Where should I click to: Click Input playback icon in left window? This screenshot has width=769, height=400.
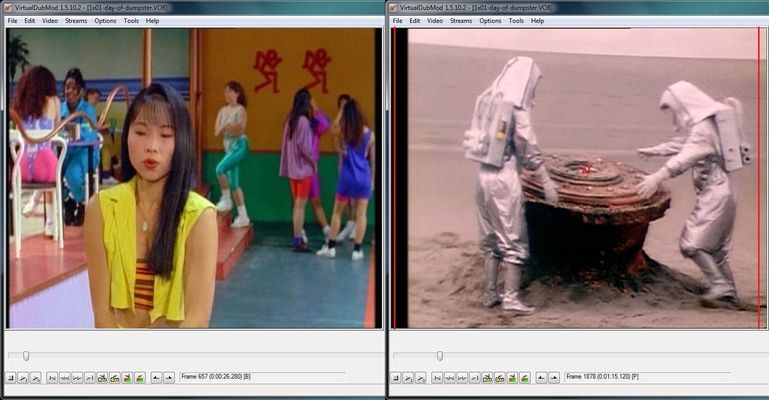coord(23,377)
